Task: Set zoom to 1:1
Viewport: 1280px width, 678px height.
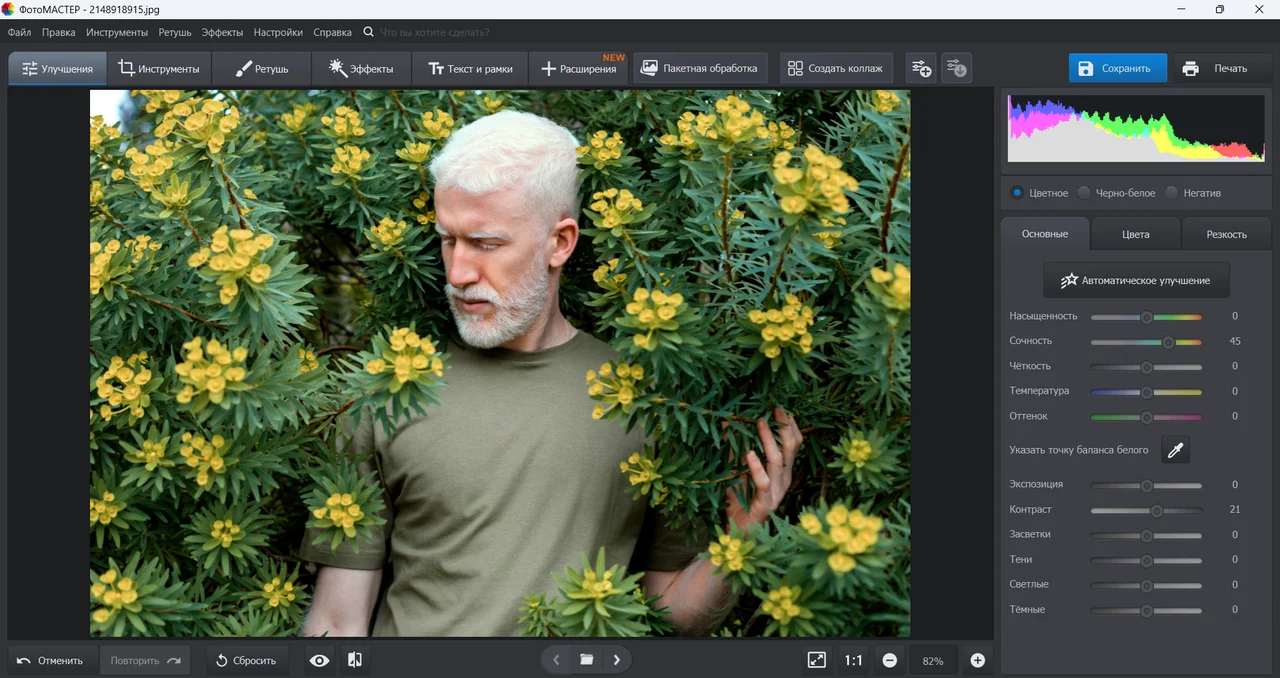Action: point(853,660)
